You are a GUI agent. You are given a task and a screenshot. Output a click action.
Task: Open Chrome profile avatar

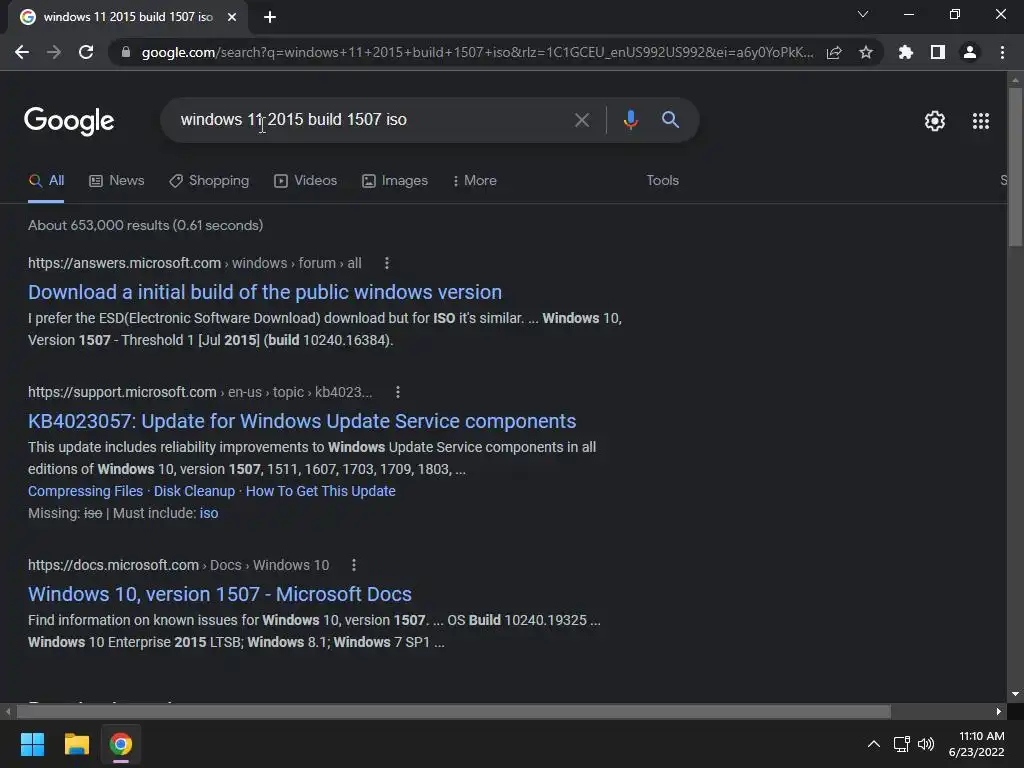pyautogui.click(x=970, y=52)
